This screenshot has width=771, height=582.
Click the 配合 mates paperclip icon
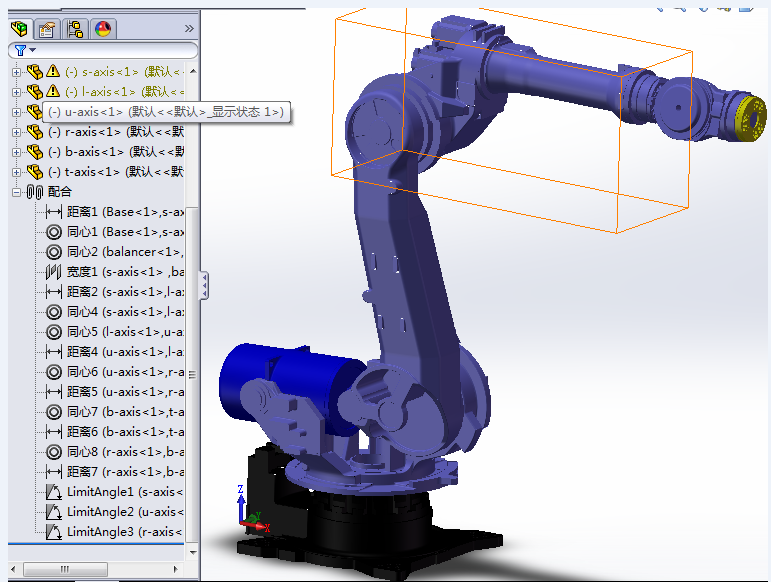35,192
